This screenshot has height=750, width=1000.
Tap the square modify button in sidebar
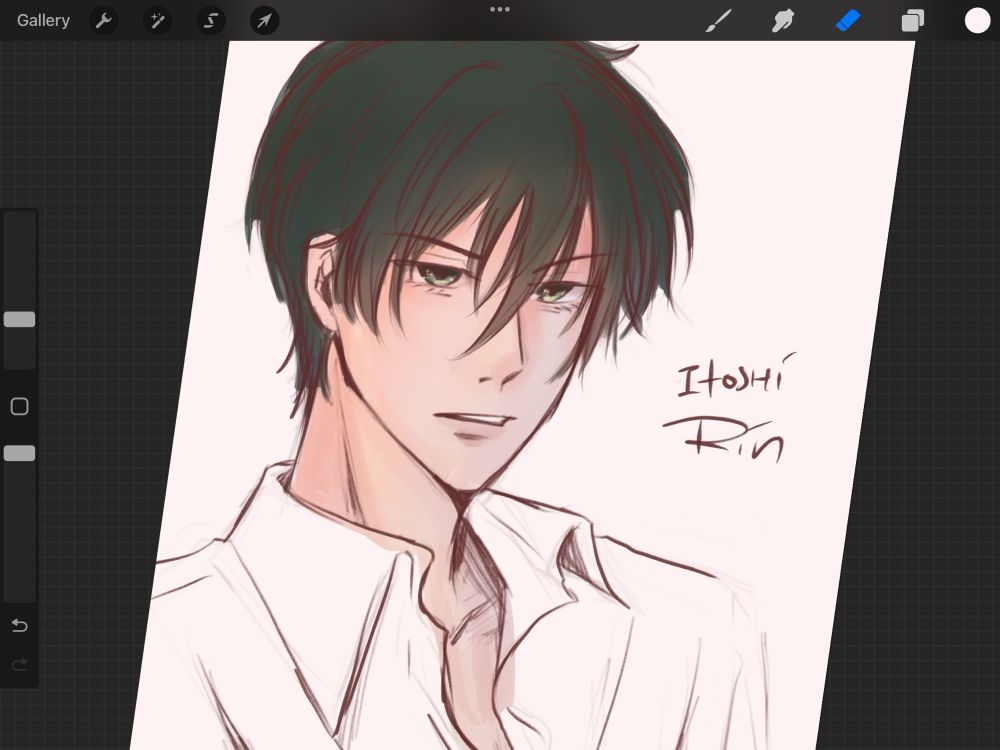20,406
